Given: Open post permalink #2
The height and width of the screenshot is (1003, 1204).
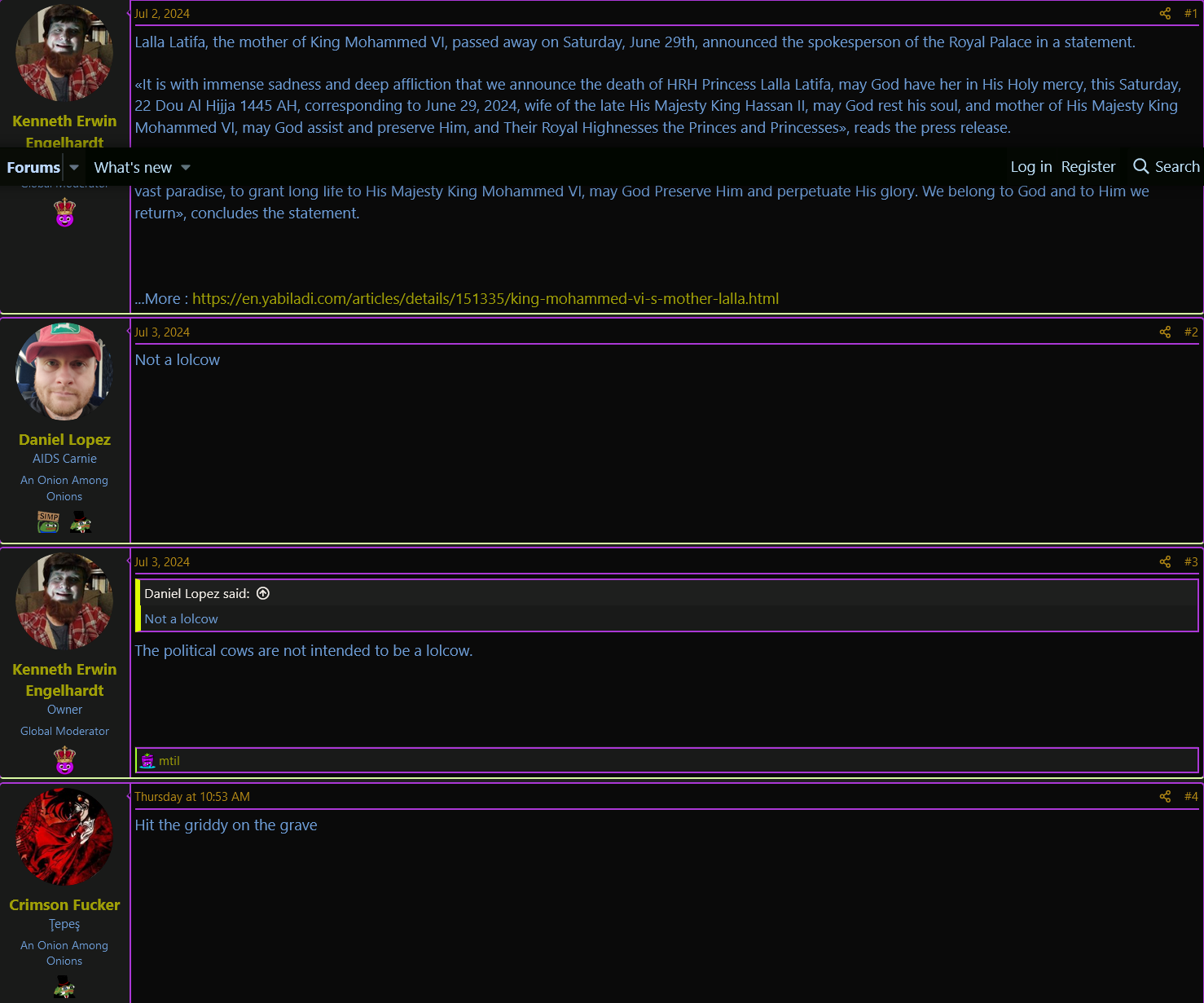Looking at the screenshot, I should click(x=1191, y=332).
